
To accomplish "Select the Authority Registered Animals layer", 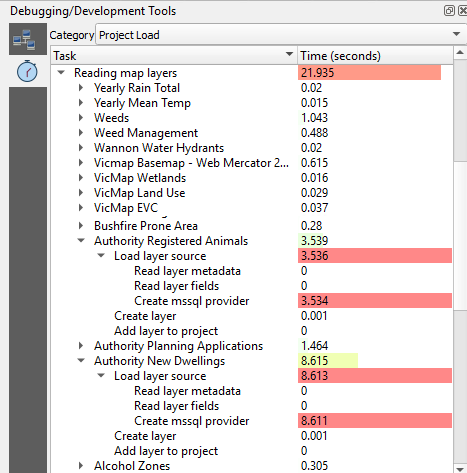I will pos(171,241).
